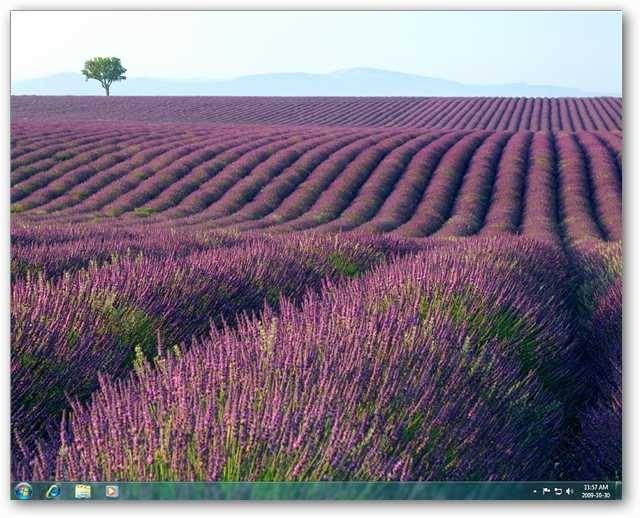This screenshot has width=640, height=518.
Task: Open the volume speaker icon in tray
Action: coord(569,491)
